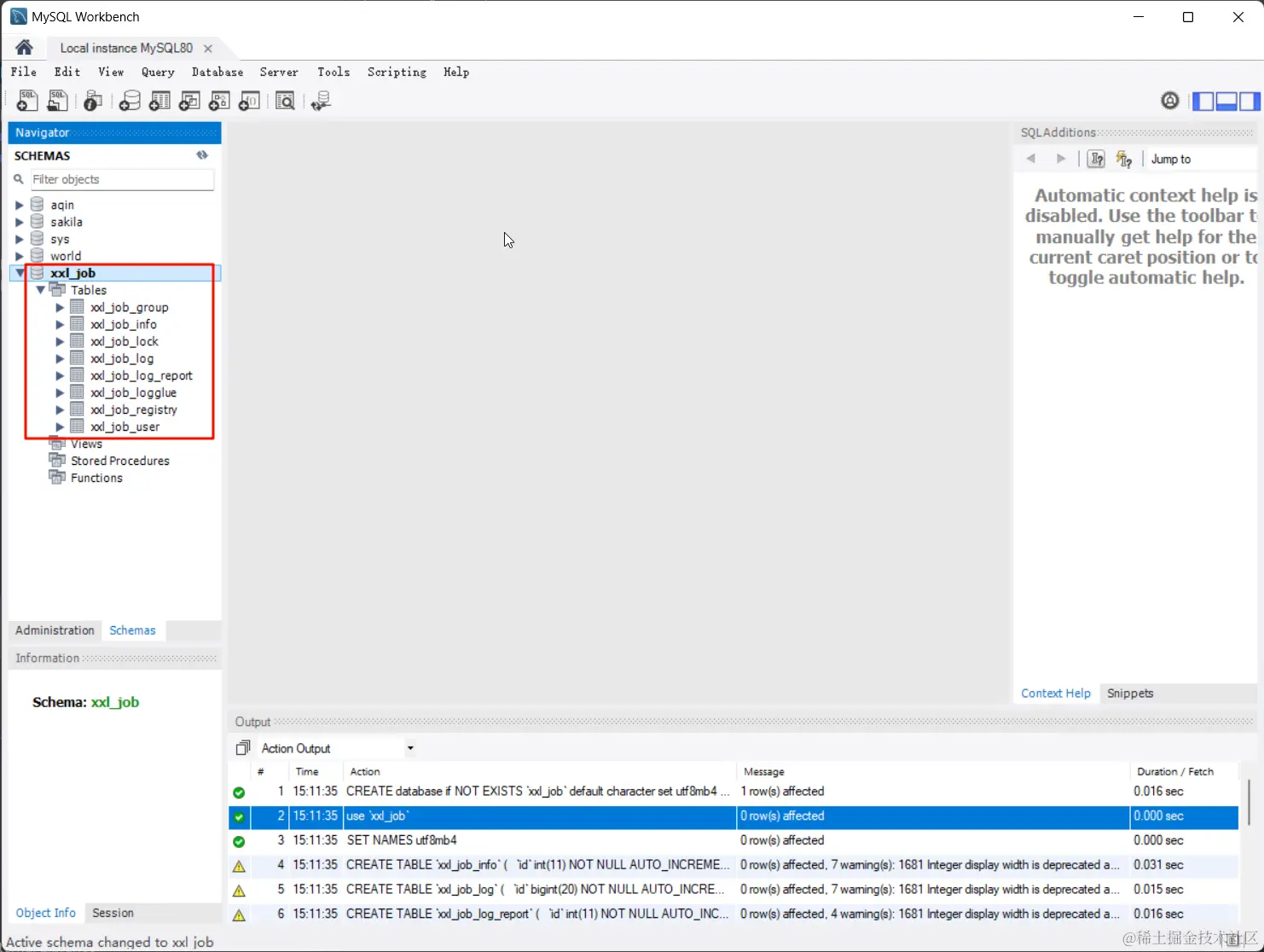1264x952 pixels.
Task: Expand the sakila schema
Action: [19, 222]
